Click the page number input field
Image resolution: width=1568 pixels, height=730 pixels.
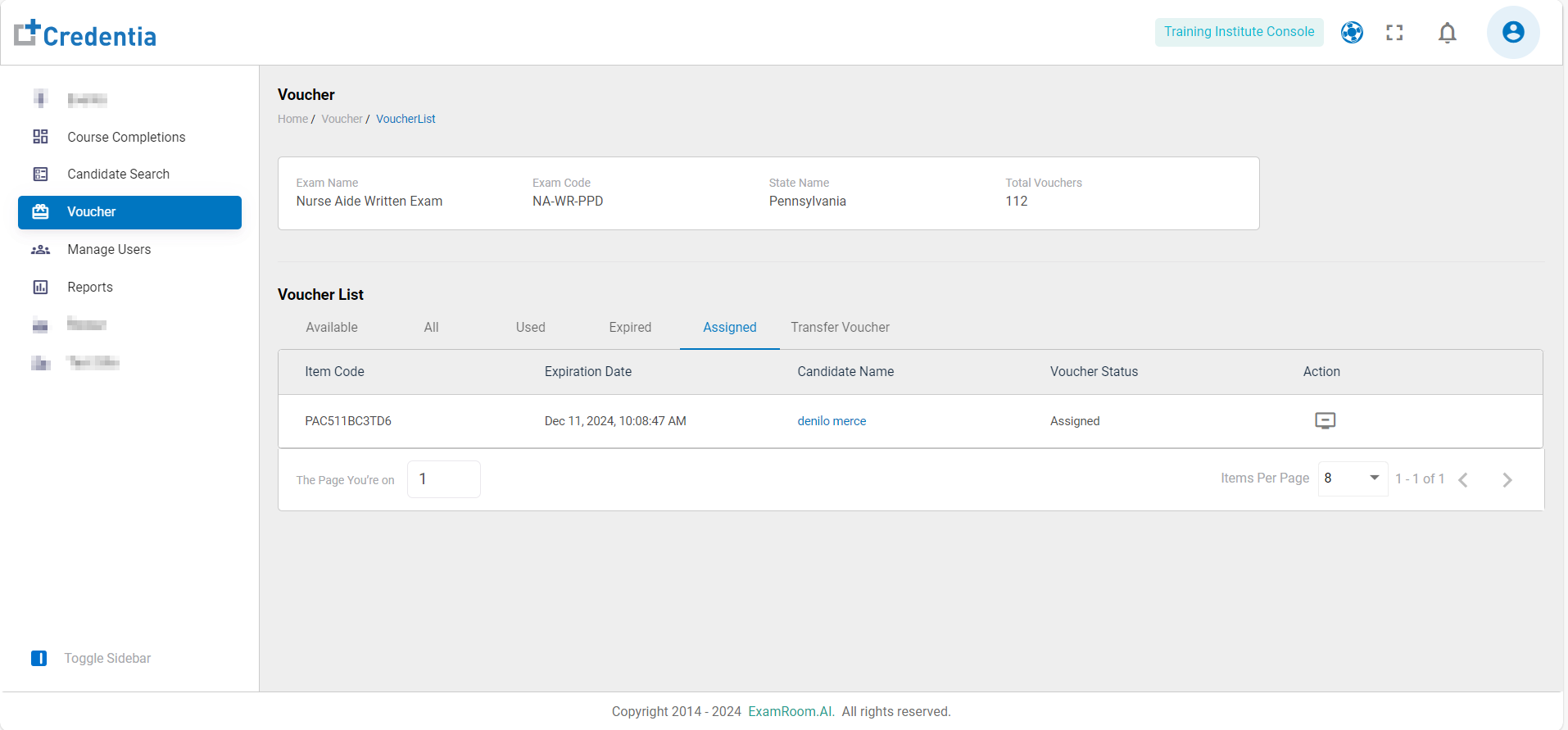point(444,479)
